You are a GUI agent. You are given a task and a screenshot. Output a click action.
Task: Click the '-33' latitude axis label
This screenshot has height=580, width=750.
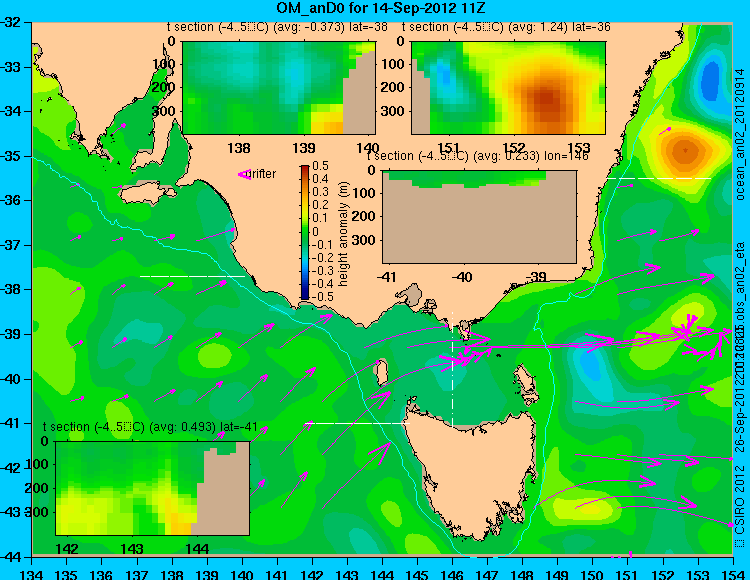(x=10, y=66)
